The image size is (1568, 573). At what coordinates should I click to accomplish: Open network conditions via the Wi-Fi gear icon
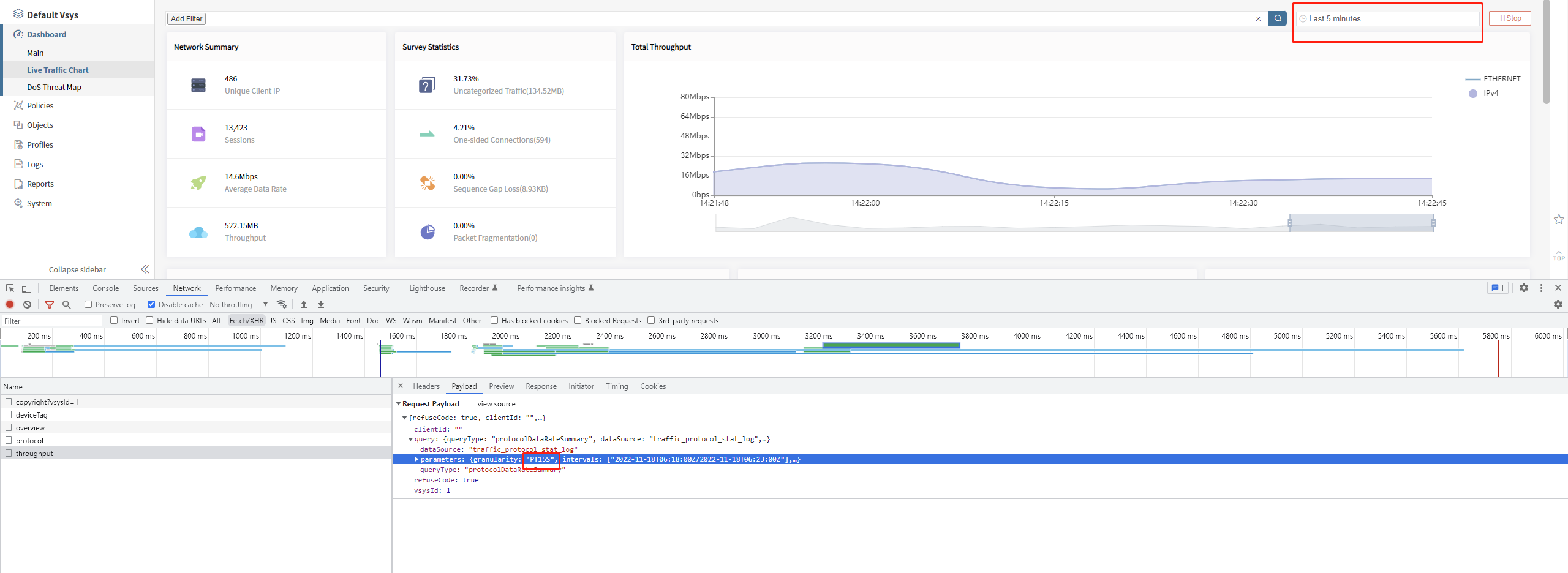point(282,304)
